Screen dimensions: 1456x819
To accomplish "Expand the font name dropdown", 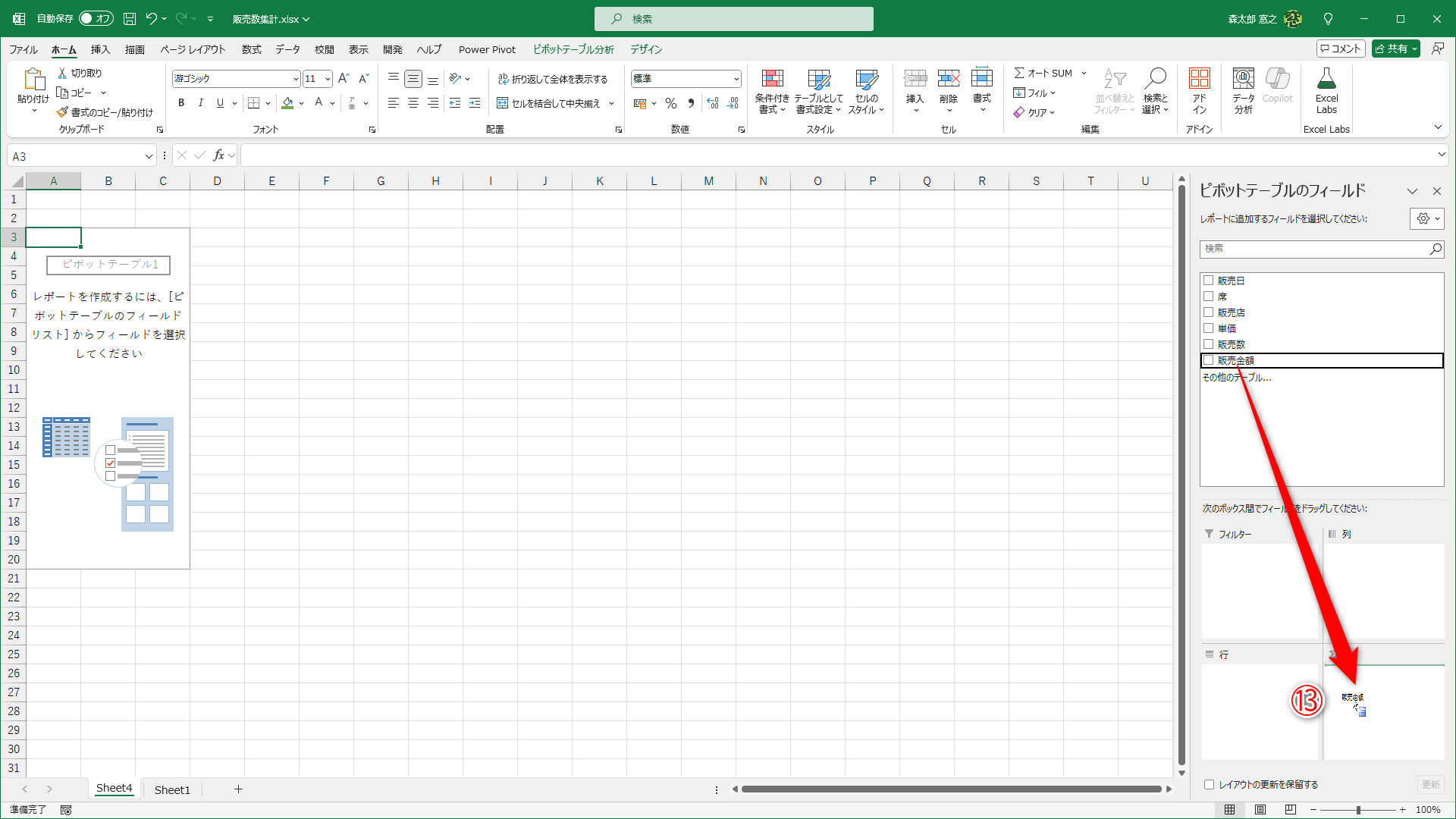I will pos(296,79).
